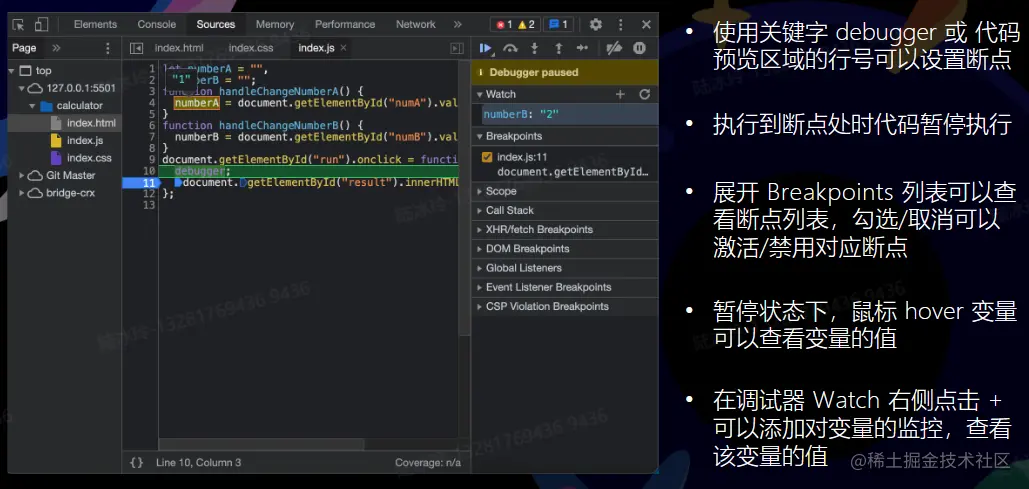
Task: Collapse the calculator folder
Action: tap(32, 106)
